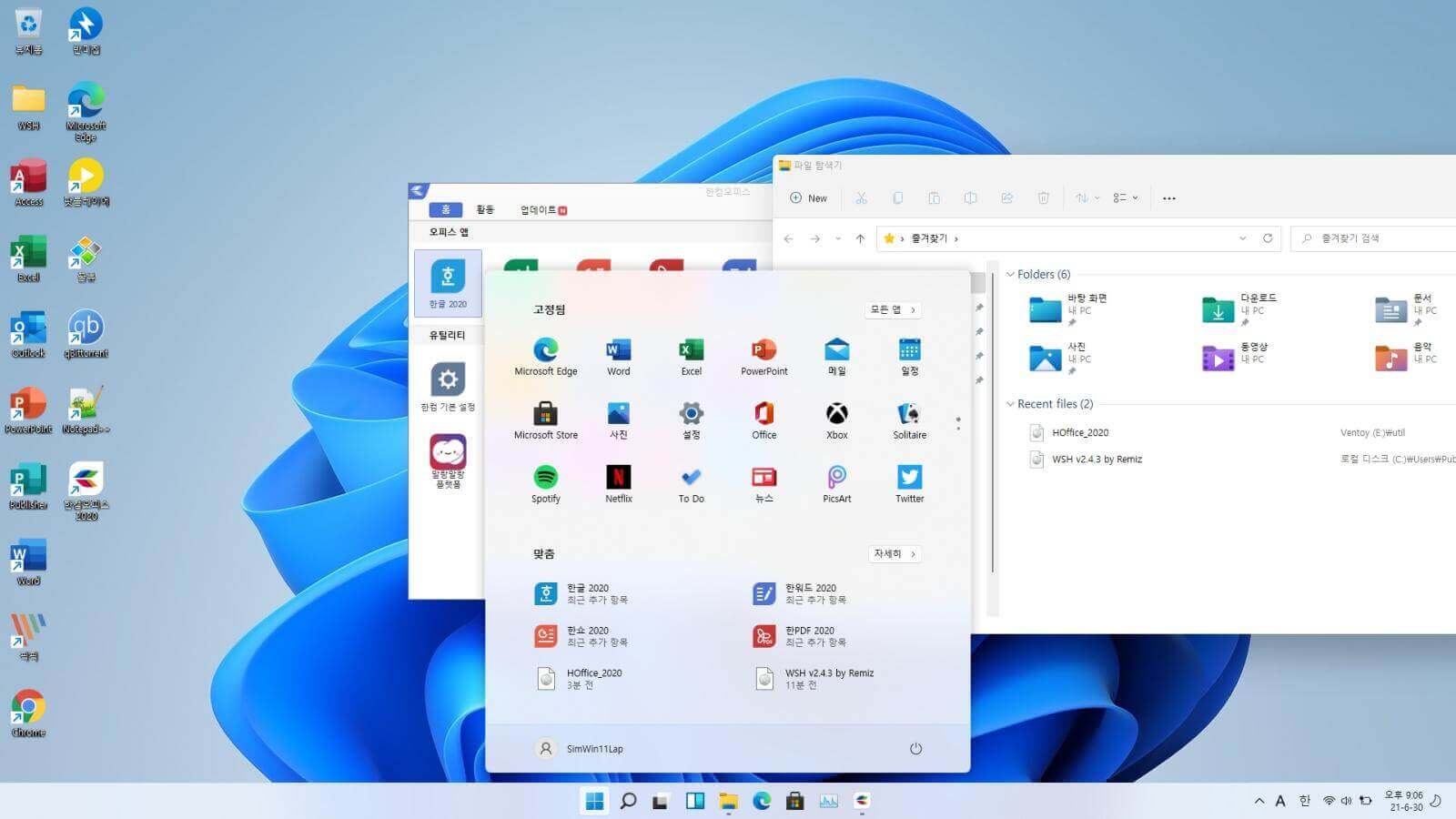Open the Xbox app tile

[836, 420]
